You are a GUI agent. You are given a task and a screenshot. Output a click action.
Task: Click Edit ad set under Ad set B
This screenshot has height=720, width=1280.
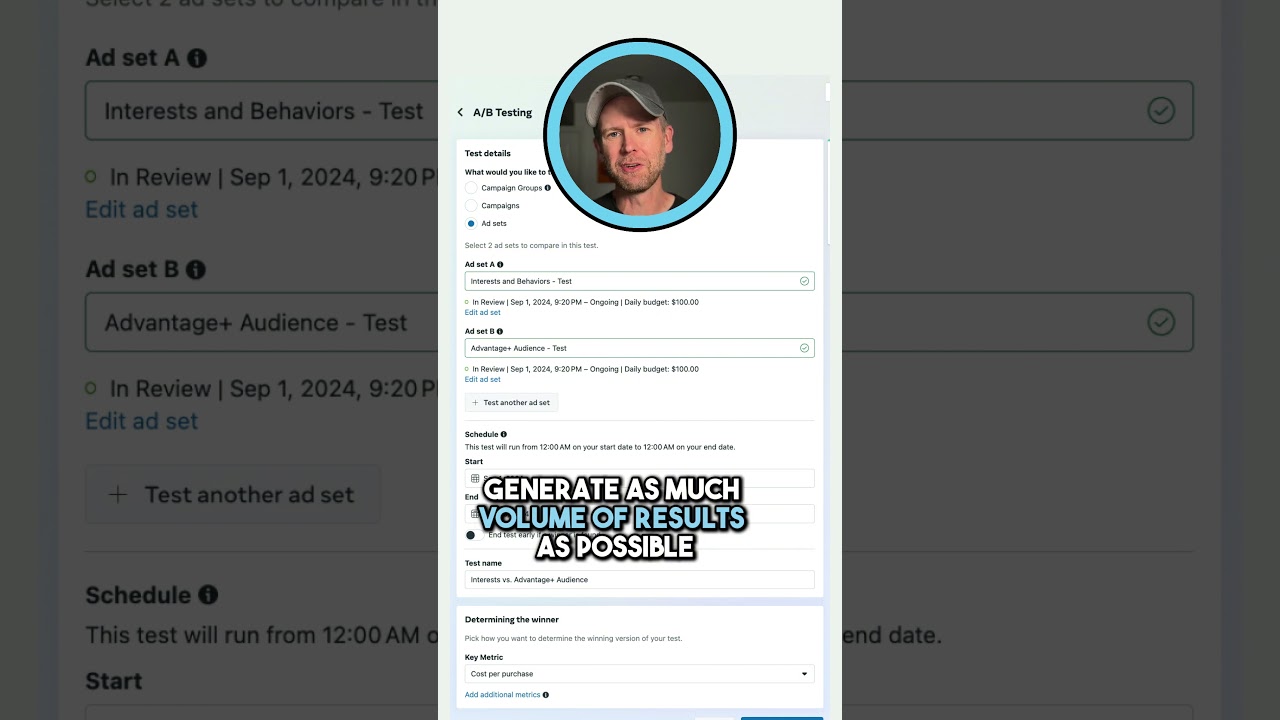(483, 380)
